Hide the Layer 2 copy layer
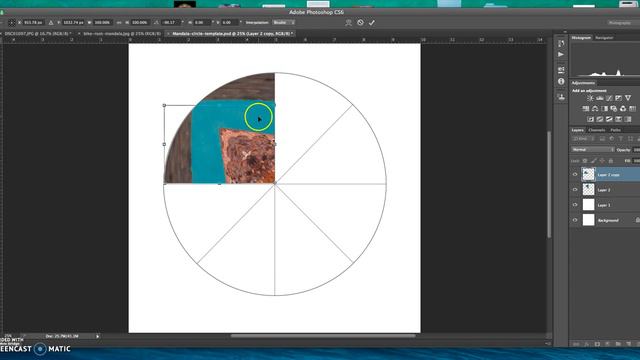The image size is (640, 360). point(575,174)
